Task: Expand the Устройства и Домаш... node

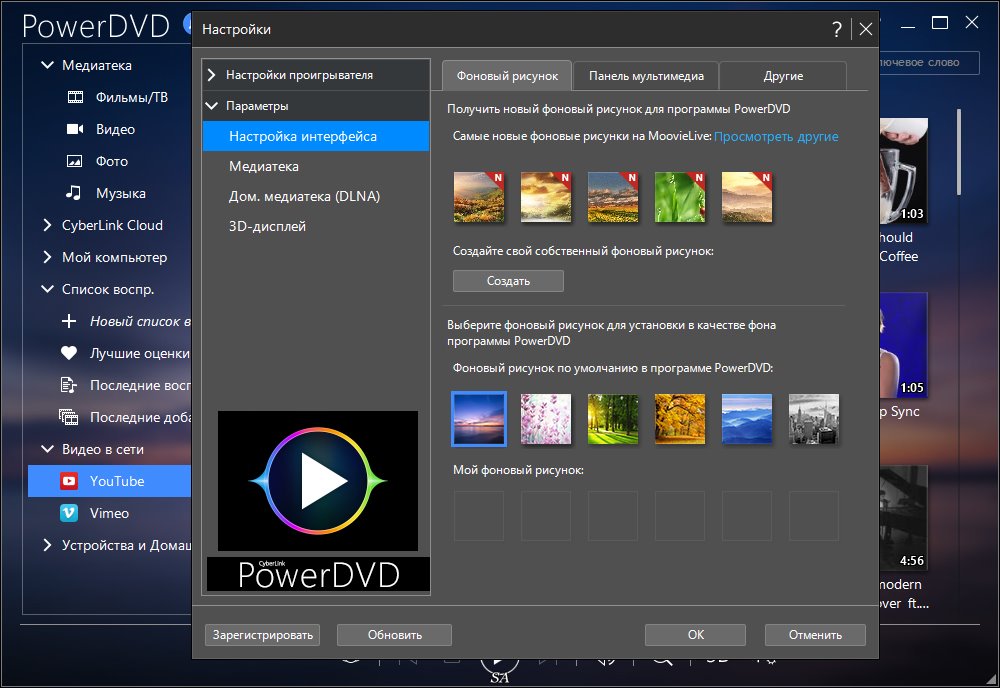Action: point(47,545)
